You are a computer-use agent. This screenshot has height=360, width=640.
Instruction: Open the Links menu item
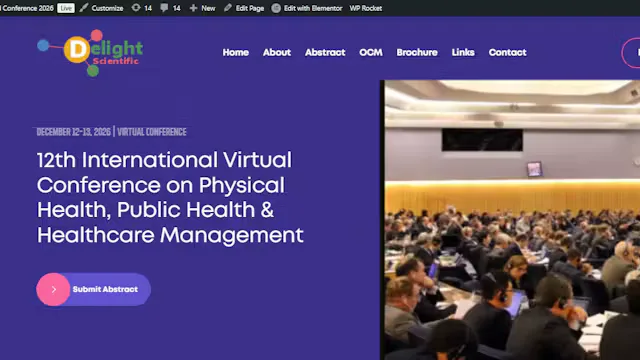coord(463,53)
